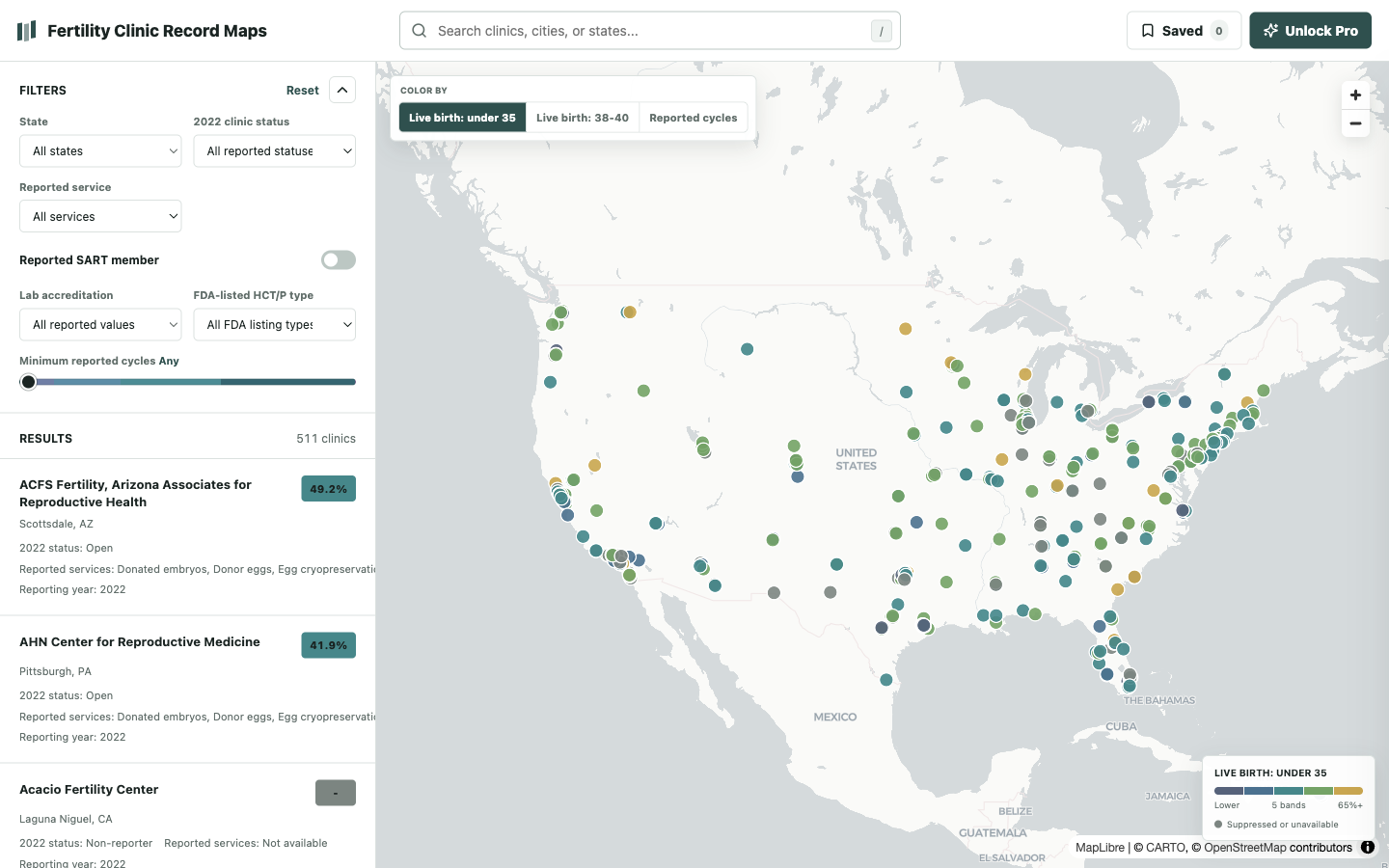Click the Unlock Pro button

1311,31
